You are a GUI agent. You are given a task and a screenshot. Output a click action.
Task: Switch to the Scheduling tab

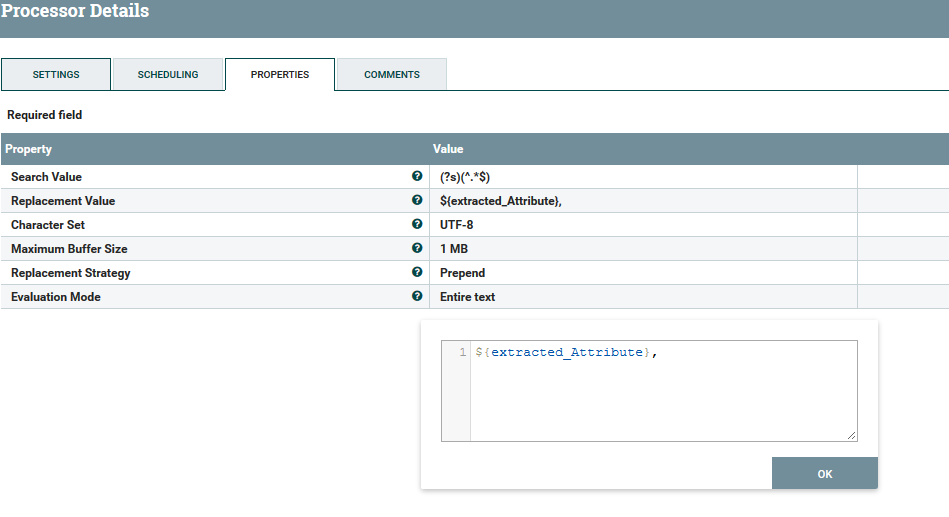click(x=168, y=75)
